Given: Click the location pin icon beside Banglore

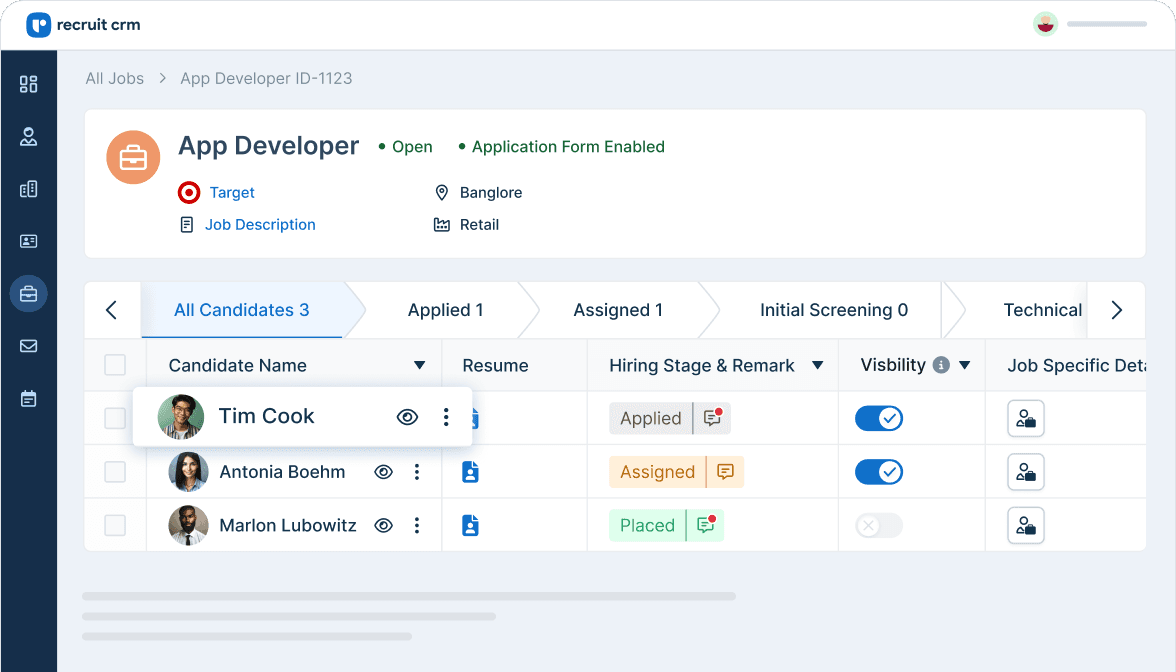Looking at the screenshot, I should click(442, 193).
